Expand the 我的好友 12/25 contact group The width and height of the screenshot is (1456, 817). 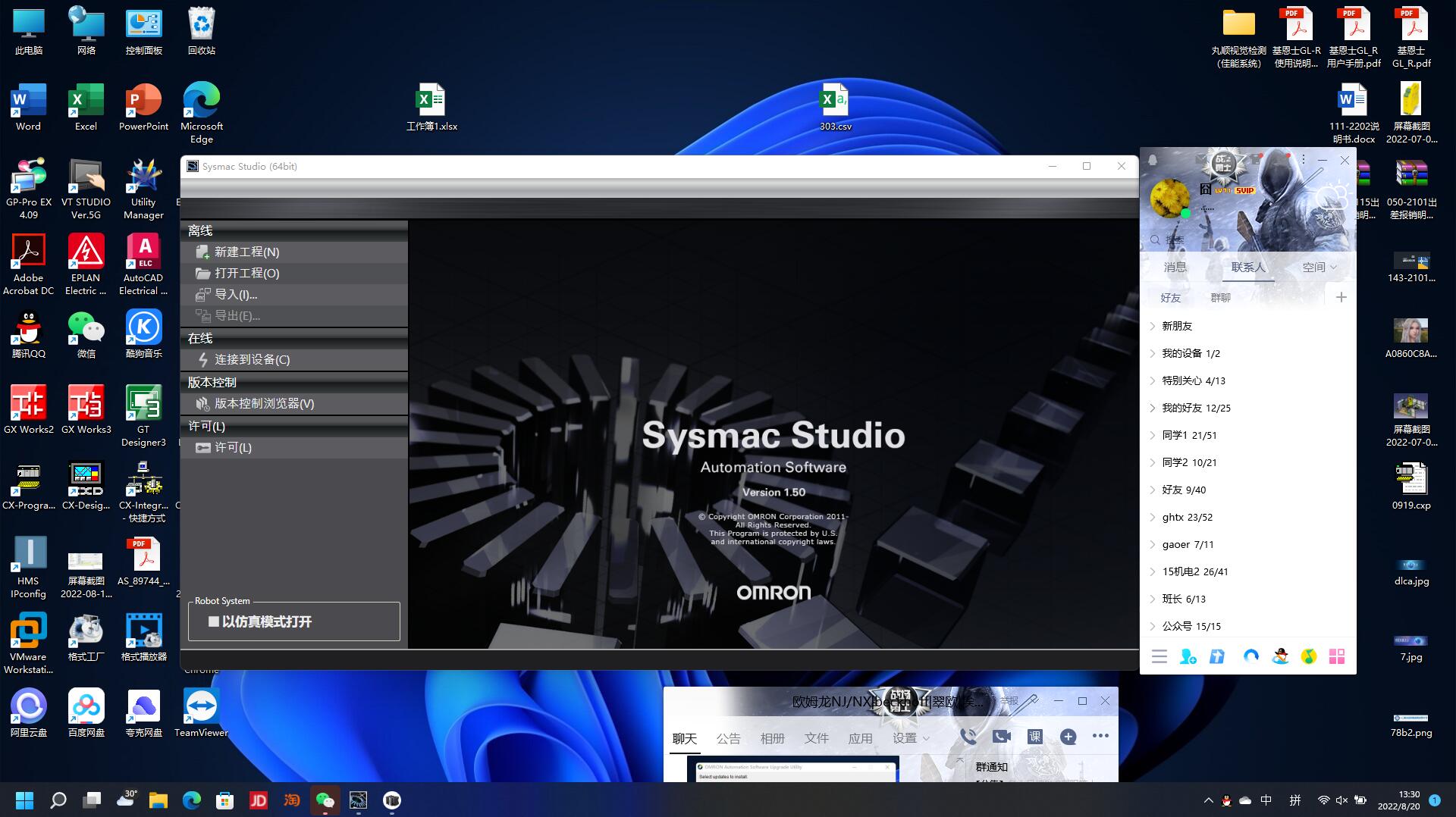(1195, 408)
